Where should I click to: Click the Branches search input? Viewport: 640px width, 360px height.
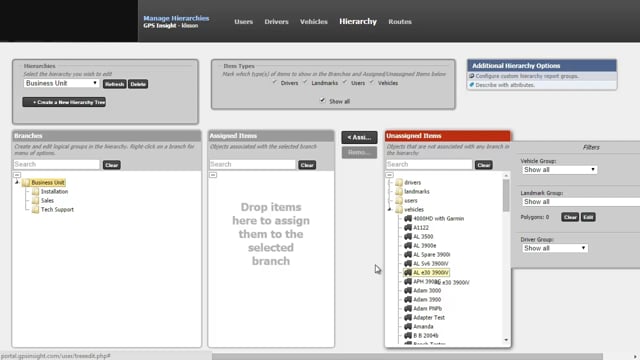point(56,164)
